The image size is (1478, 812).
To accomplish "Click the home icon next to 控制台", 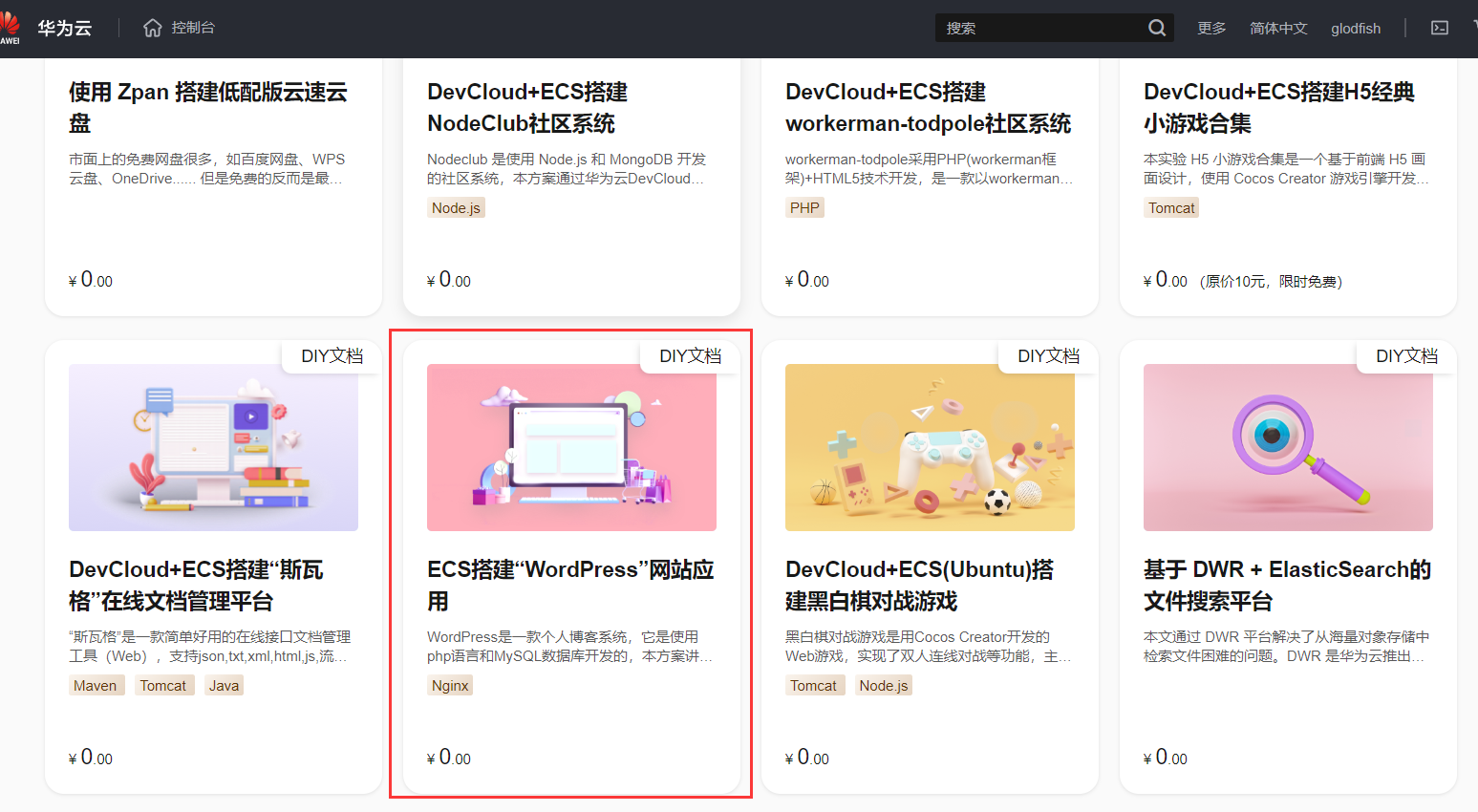I will tap(153, 28).
